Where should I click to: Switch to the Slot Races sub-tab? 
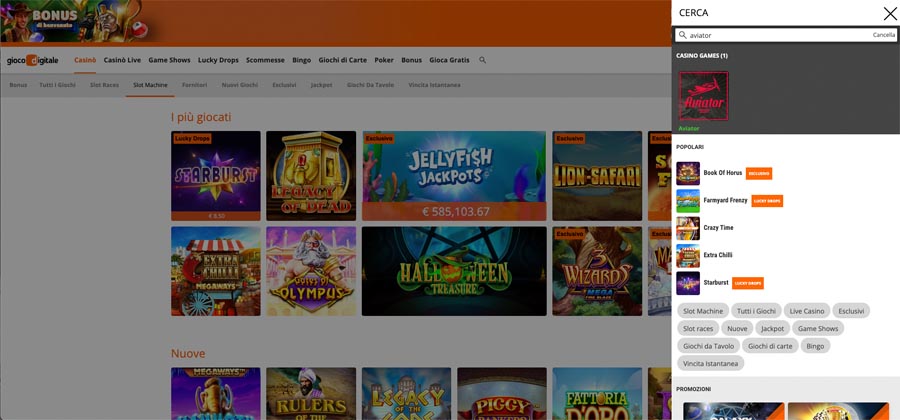click(104, 85)
